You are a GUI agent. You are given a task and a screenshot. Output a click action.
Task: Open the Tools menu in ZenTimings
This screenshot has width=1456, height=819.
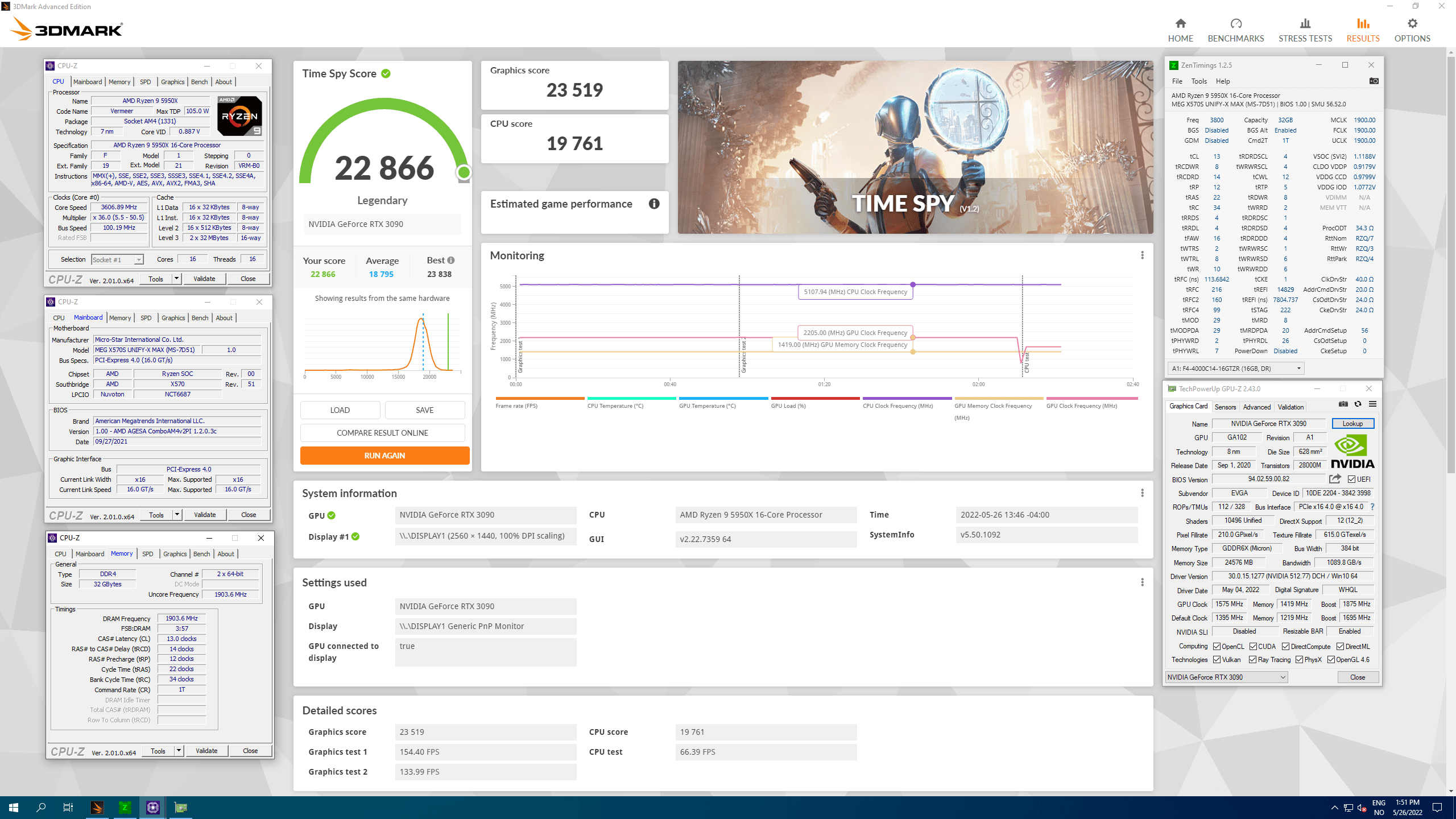(x=1199, y=81)
